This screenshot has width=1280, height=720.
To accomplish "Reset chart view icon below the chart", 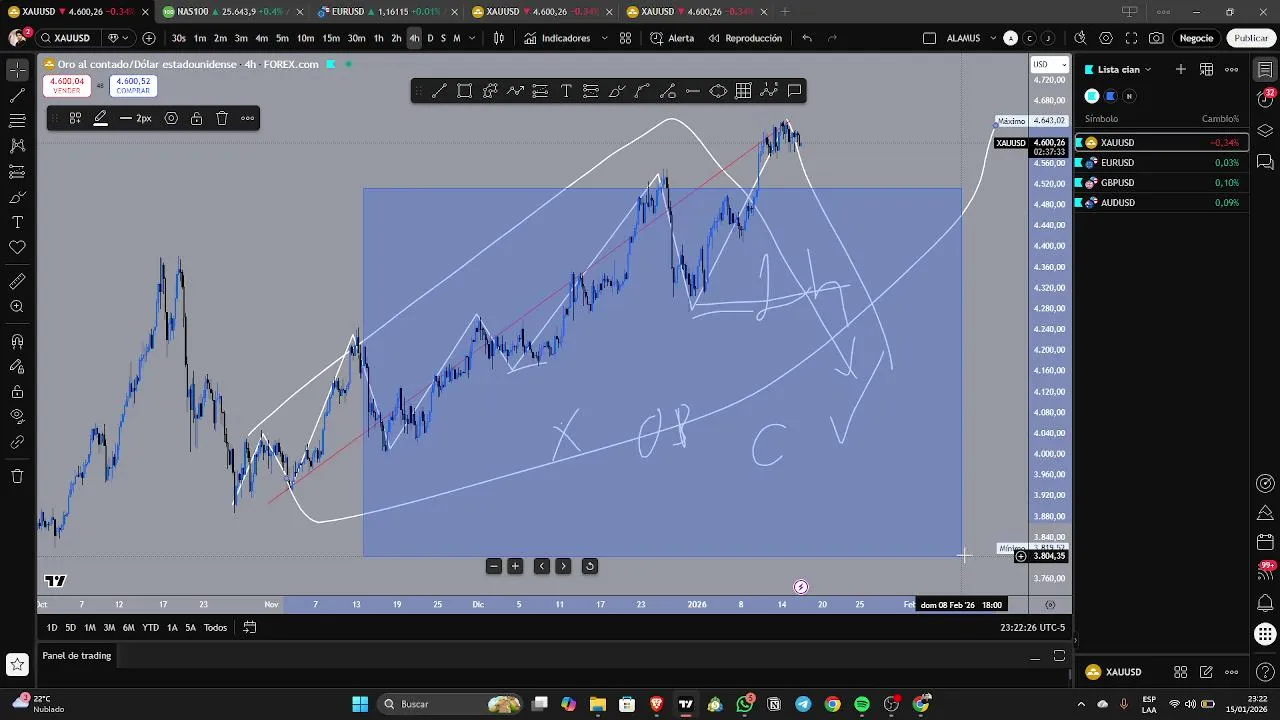I will pyautogui.click(x=590, y=566).
